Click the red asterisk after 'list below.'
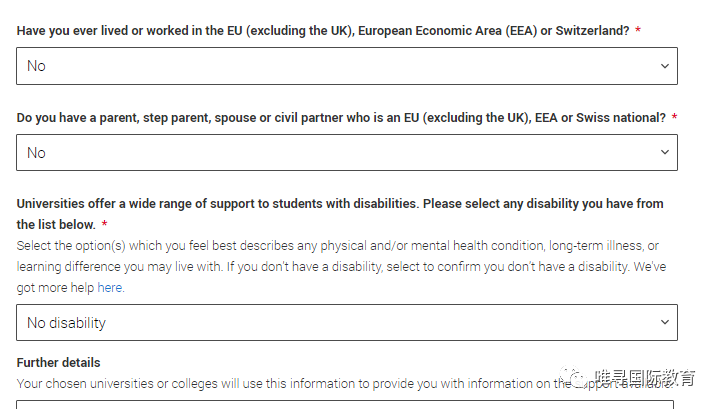The height and width of the screenshot is (409, 718). (105, 225)
